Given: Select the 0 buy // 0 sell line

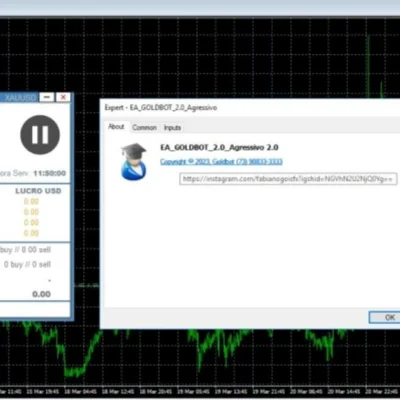Looking at the screenshot, I should click(27, 265).
